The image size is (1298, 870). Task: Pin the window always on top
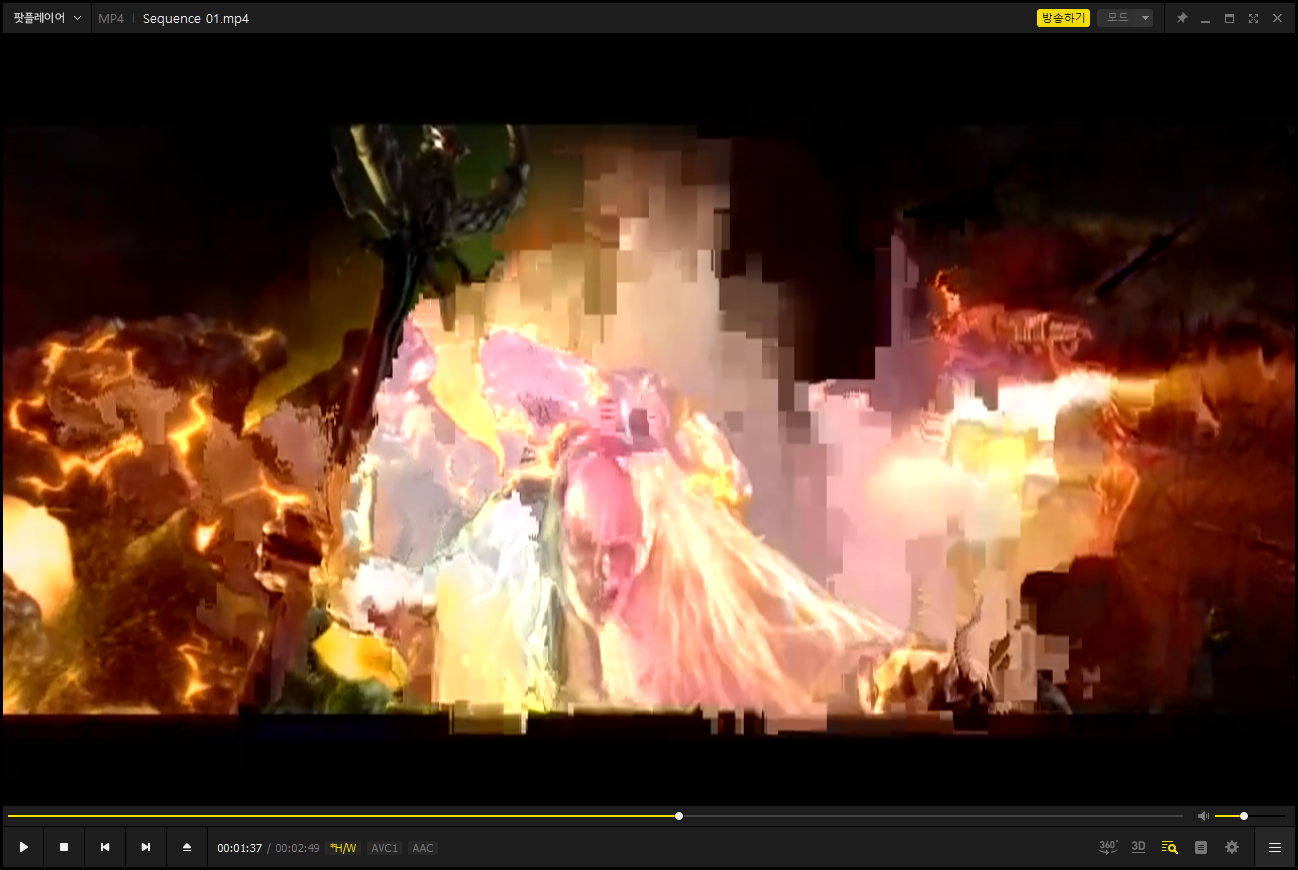coord(1182,18)
